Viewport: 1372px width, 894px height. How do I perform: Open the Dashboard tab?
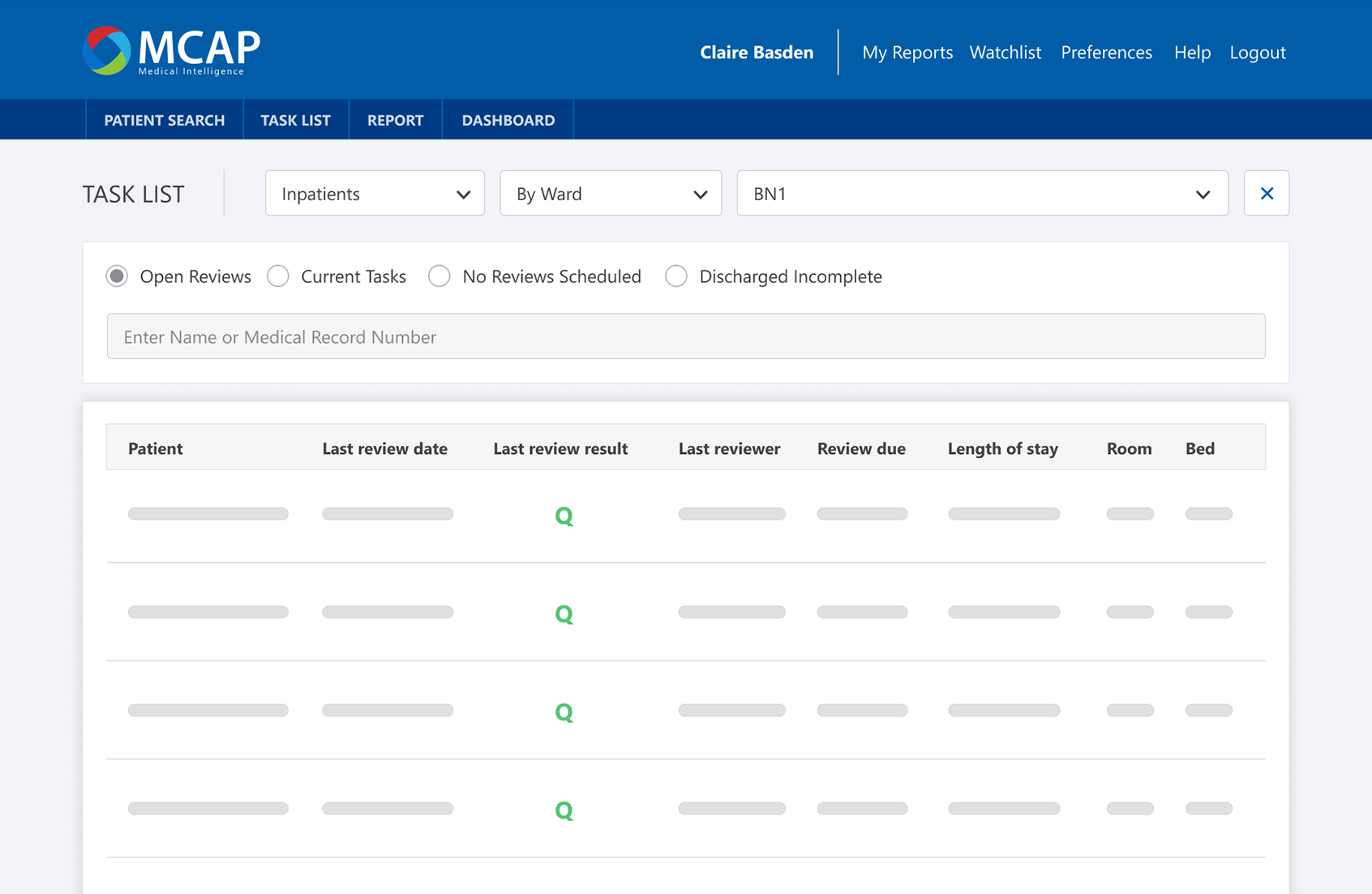pyautogui.click(x=508, y=120)
